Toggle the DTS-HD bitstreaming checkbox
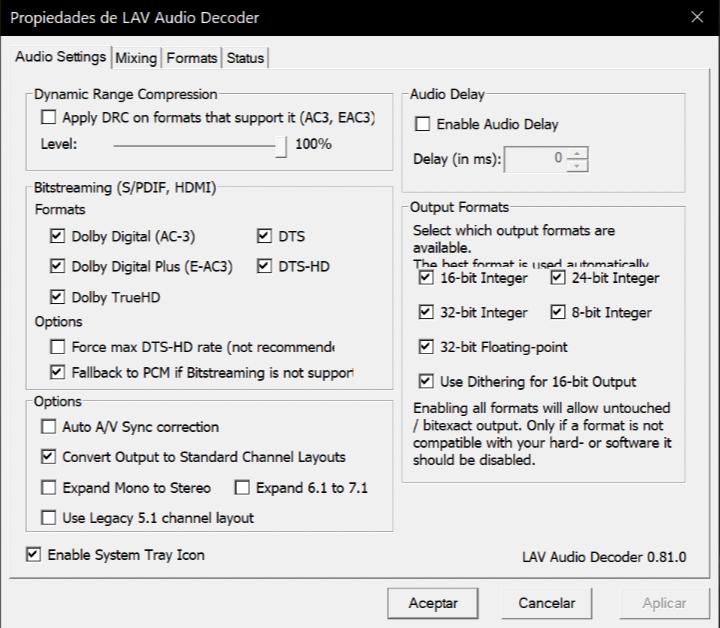This screenshot has height=628, width=720. (264, 267)
